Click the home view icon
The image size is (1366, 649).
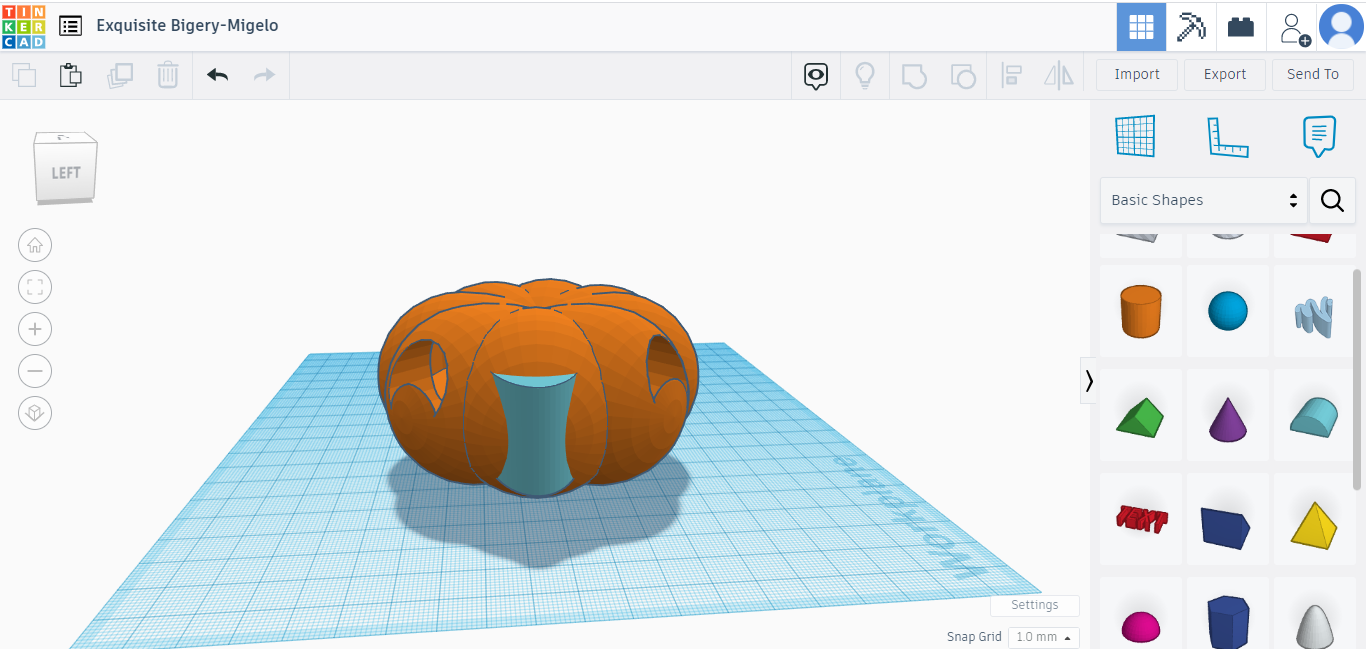click(35, 245)
